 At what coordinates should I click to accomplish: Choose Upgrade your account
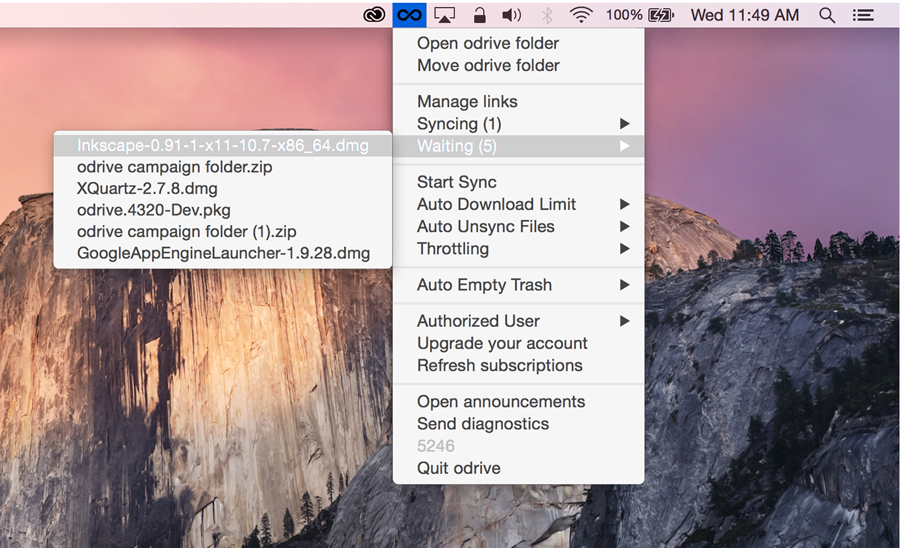[x=518, y=343]
